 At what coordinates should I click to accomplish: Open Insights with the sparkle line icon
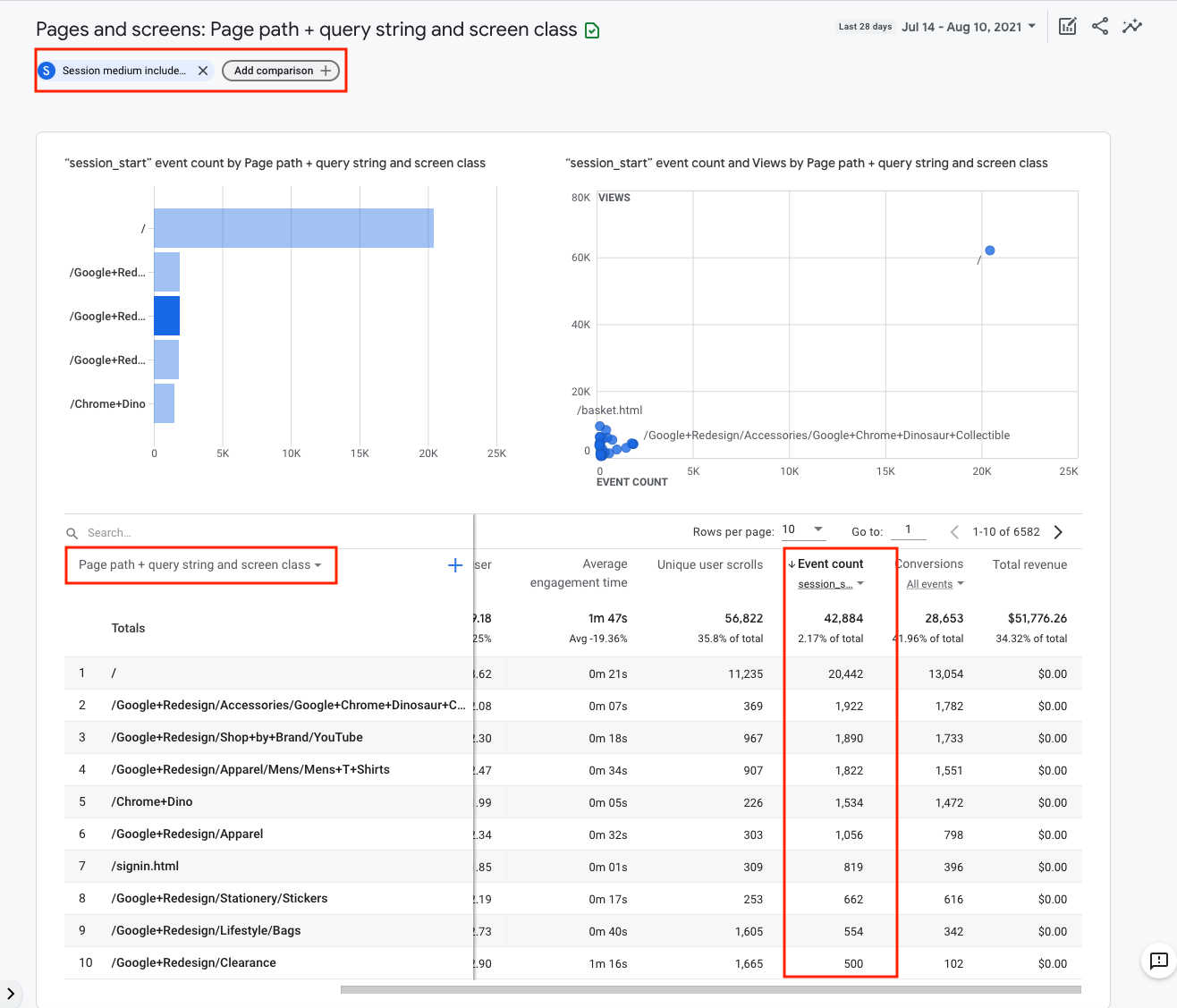pyautogui.click(x=1132, y=26)
